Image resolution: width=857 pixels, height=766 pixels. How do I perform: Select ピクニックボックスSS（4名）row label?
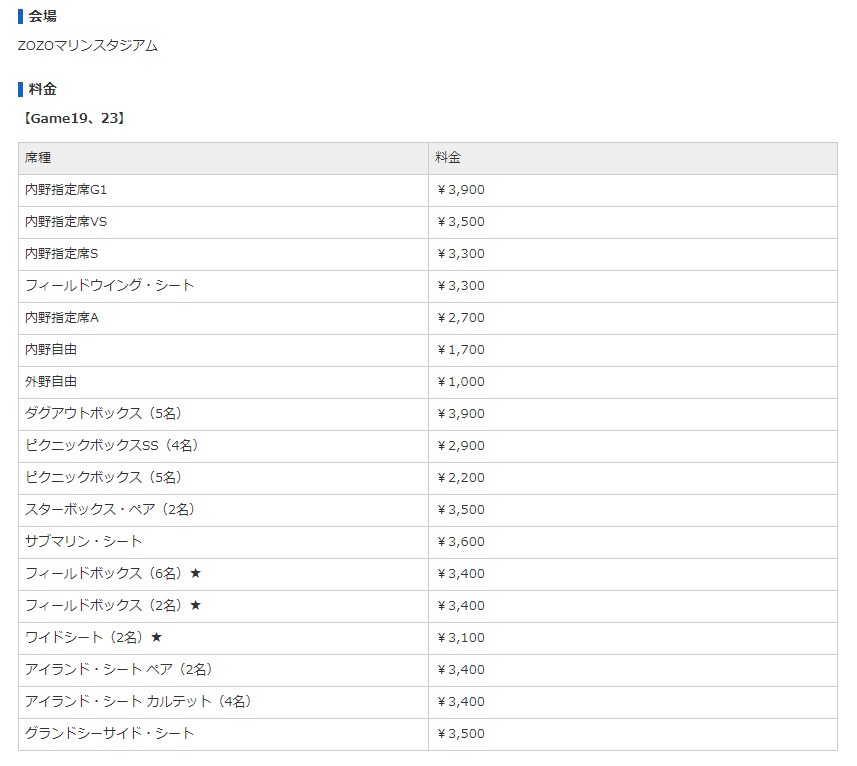(x=111, y=445)
